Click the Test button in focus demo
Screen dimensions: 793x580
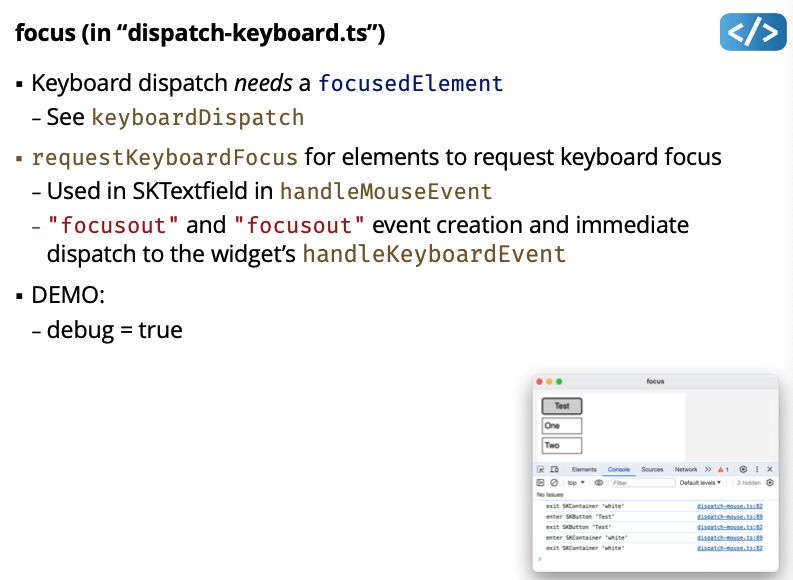point(562,406)
